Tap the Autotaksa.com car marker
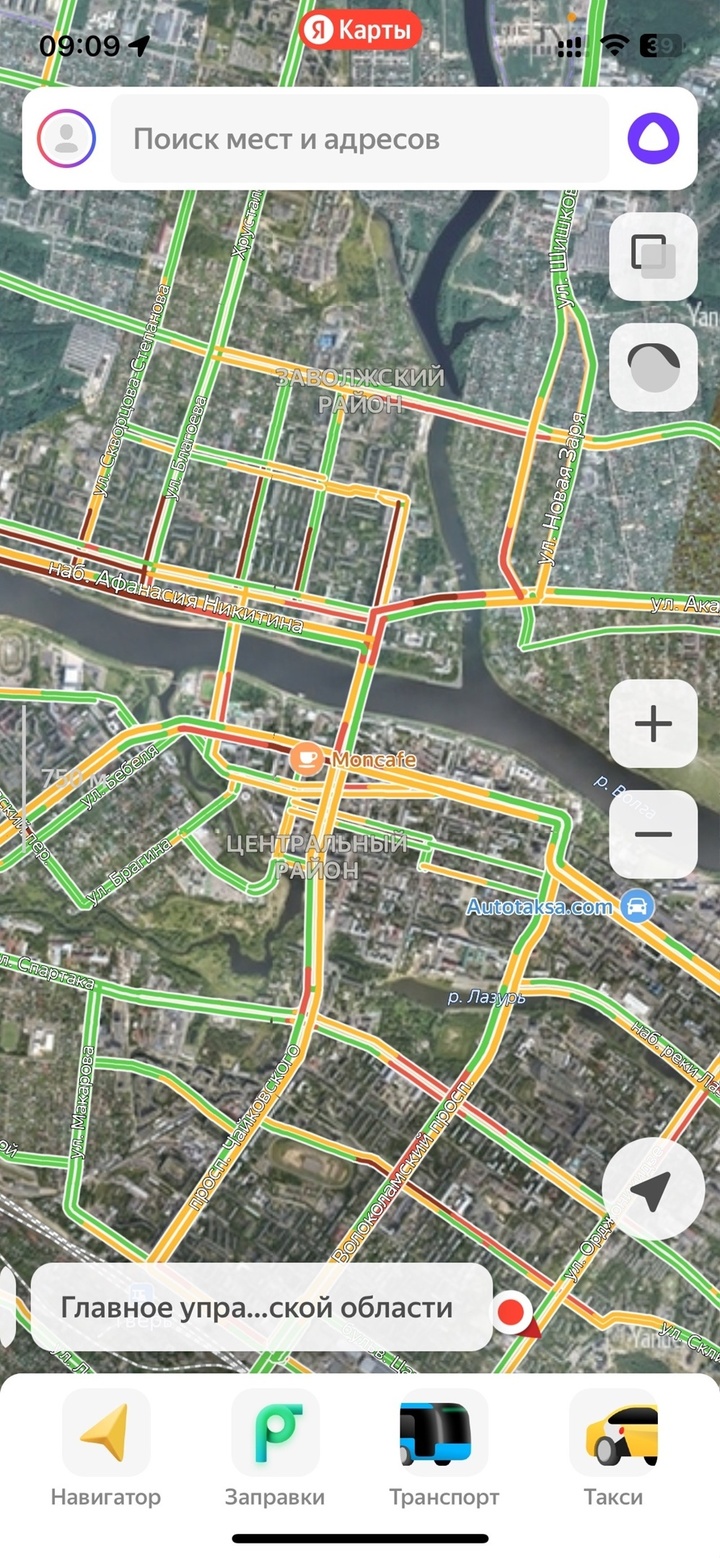Screen dimensions: 720x1558 pyautogui.click(x=635, y=907)
